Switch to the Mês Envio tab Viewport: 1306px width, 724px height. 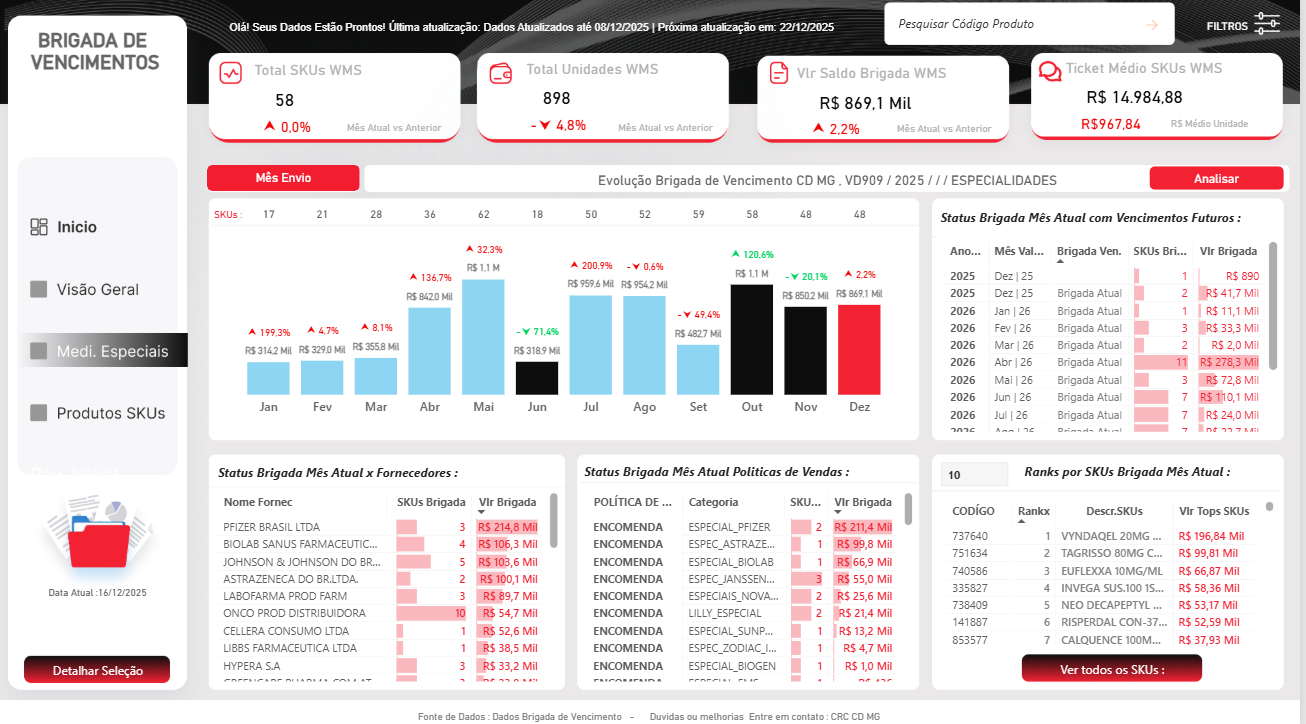coord(283,178)
